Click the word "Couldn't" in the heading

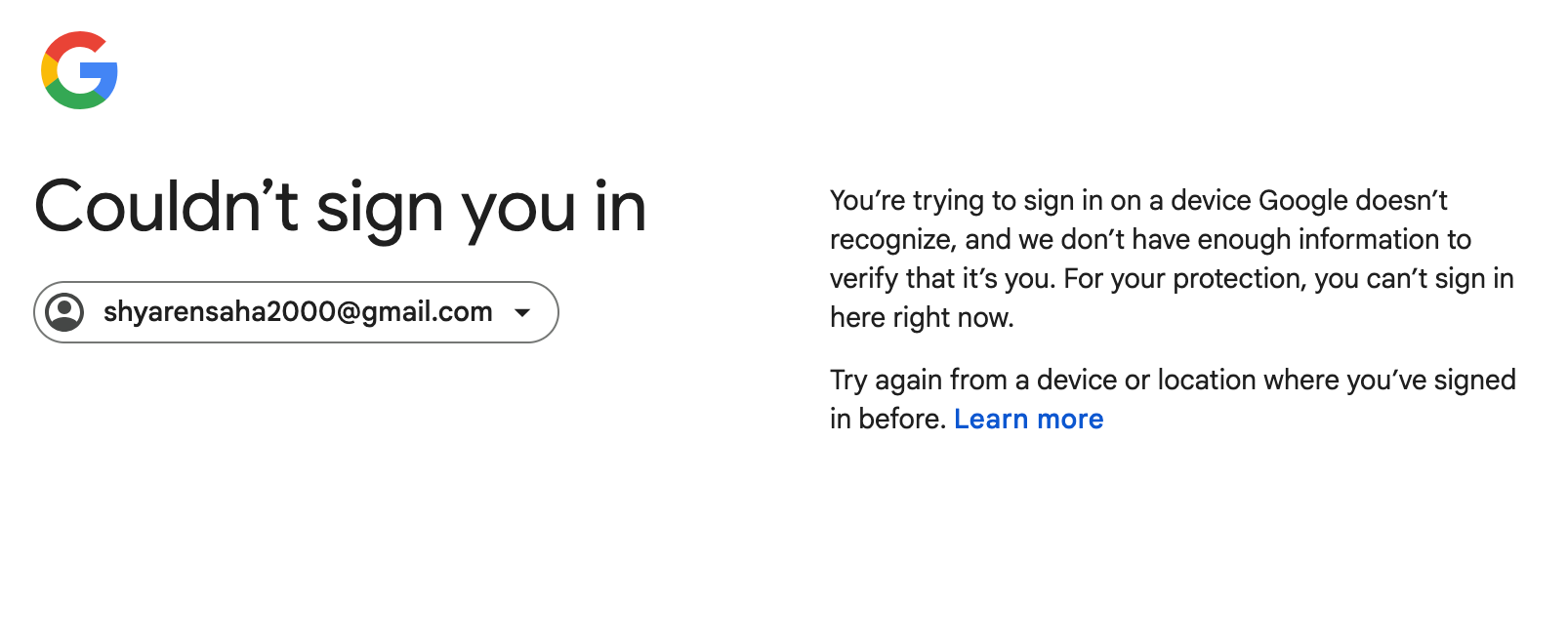(x=166, y=207)
